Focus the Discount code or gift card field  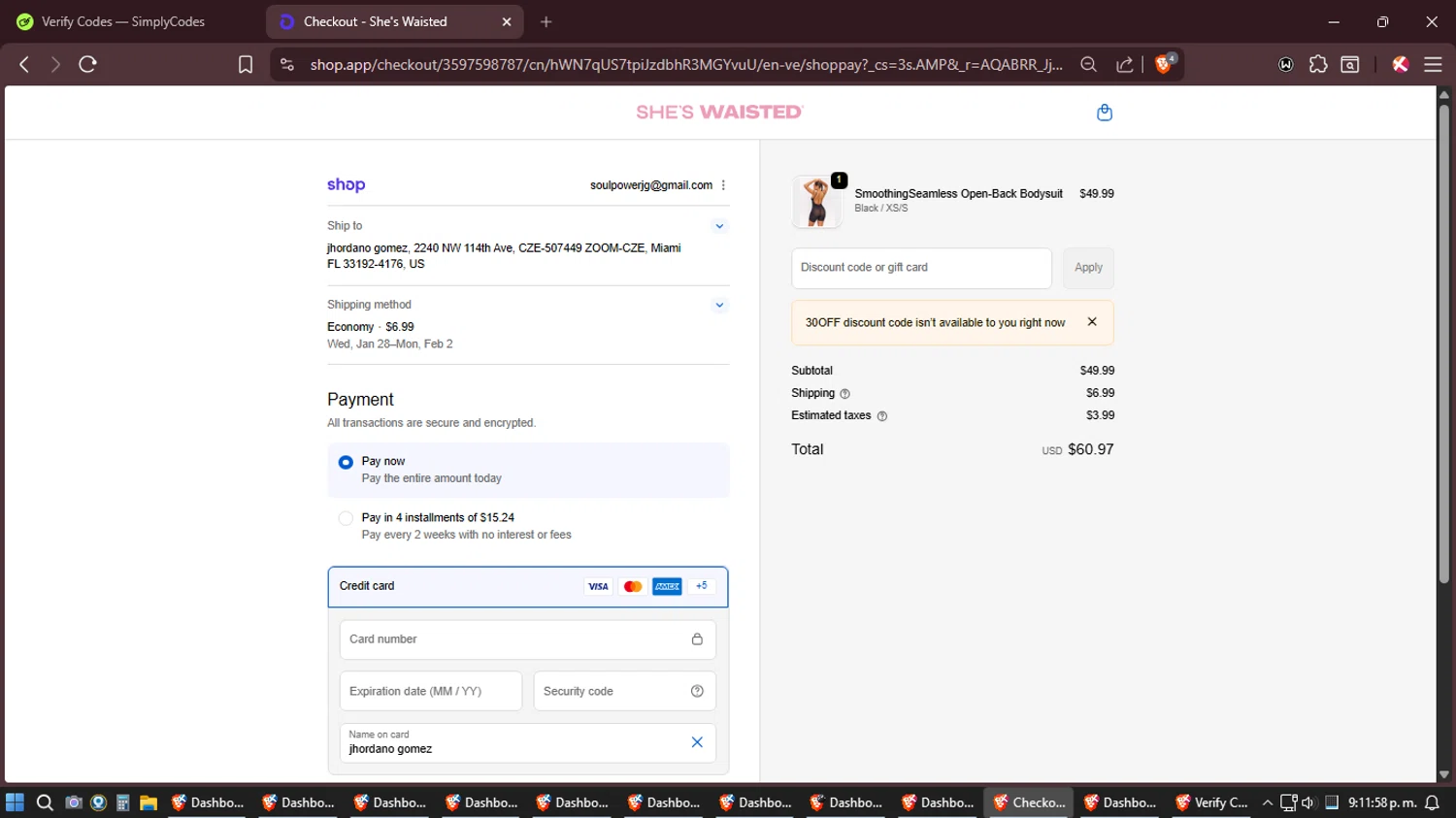(921, 268)
